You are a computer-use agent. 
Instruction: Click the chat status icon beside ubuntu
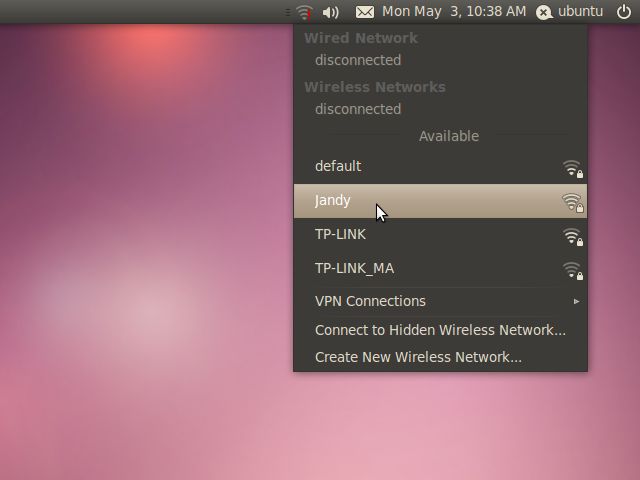544,12
